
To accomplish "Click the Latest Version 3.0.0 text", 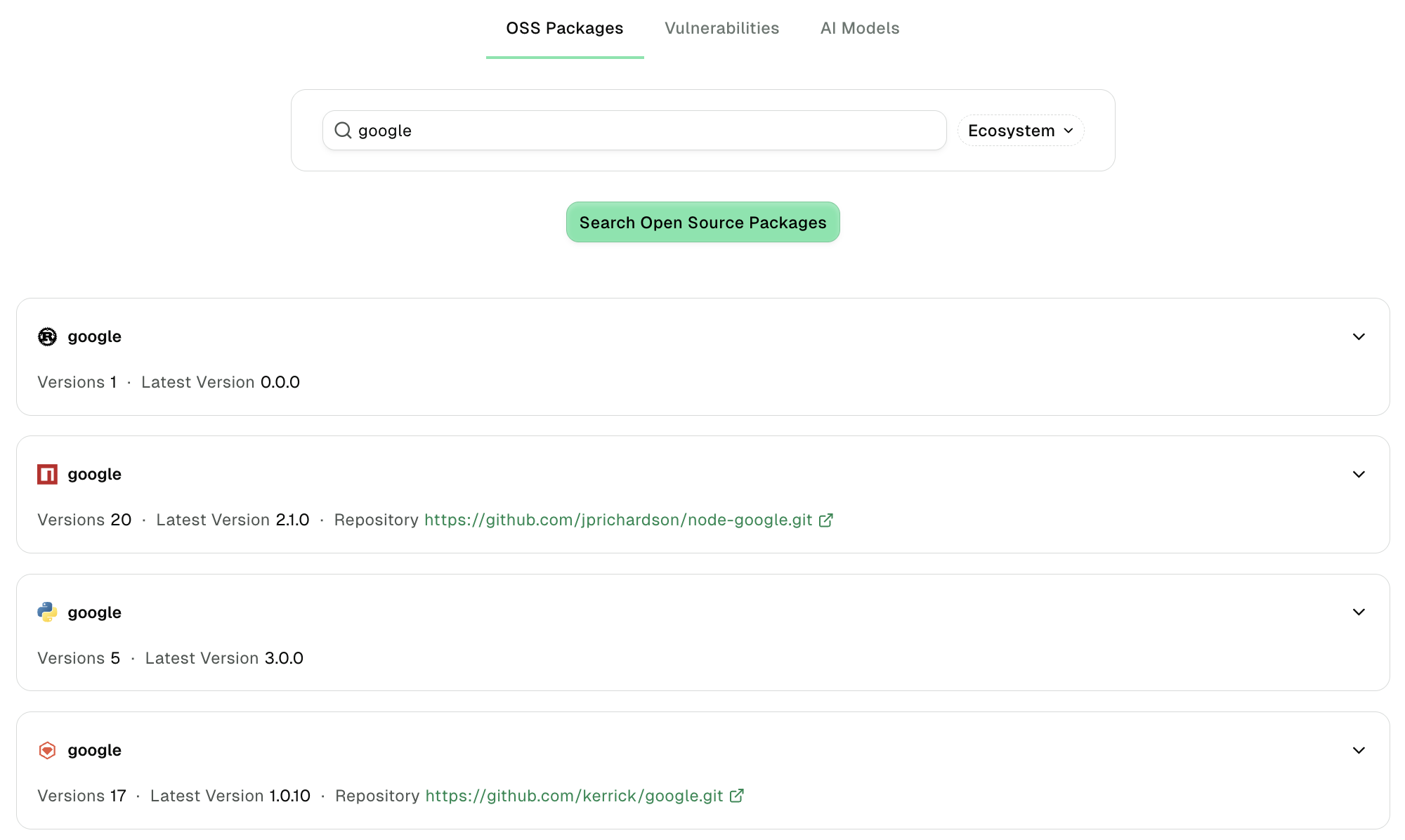I will tap(224, 658).
